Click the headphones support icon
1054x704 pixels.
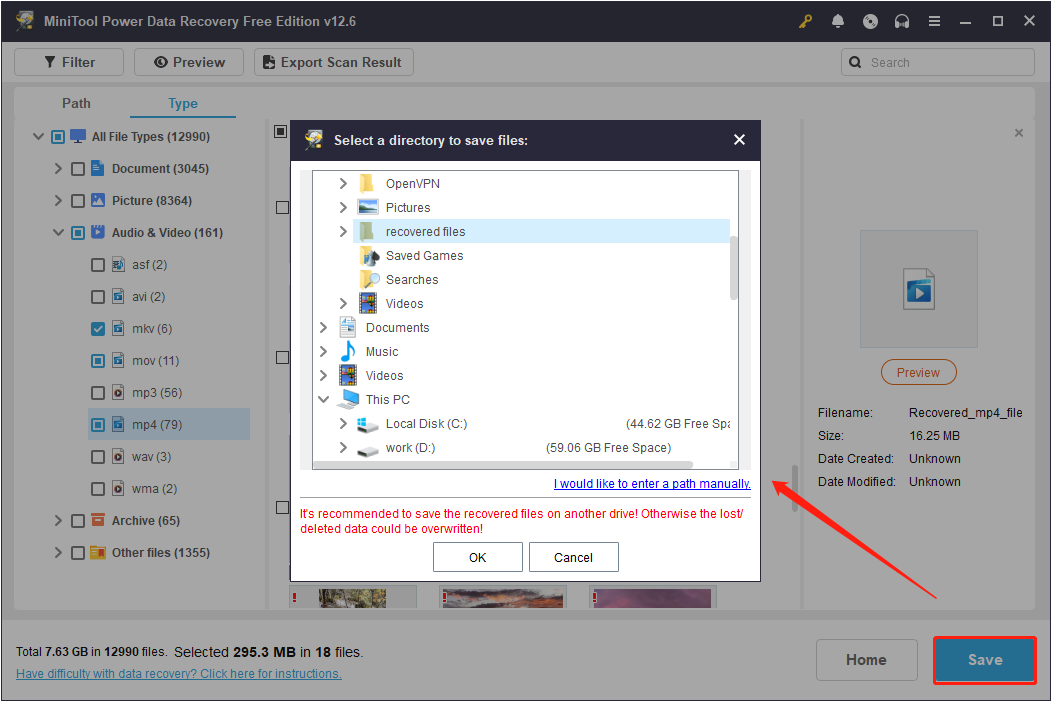[902, 21]
